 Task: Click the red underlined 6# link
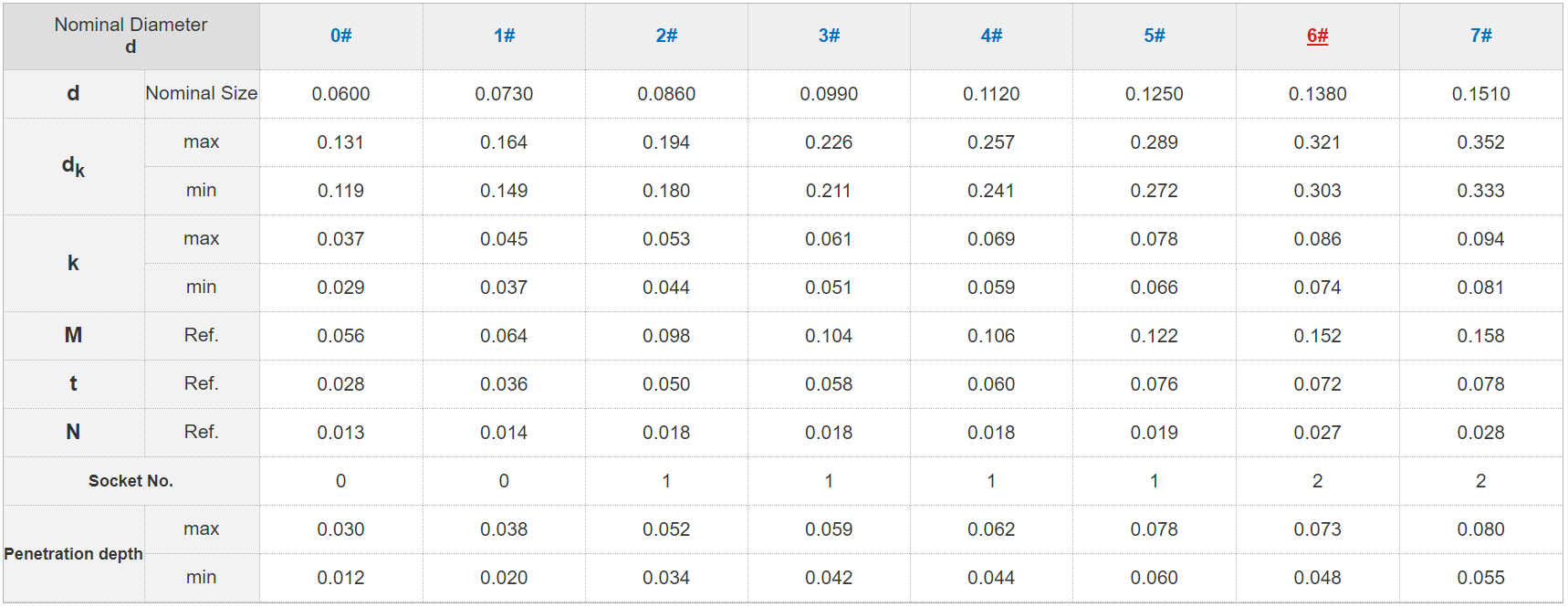click(x=1317, y=36)
